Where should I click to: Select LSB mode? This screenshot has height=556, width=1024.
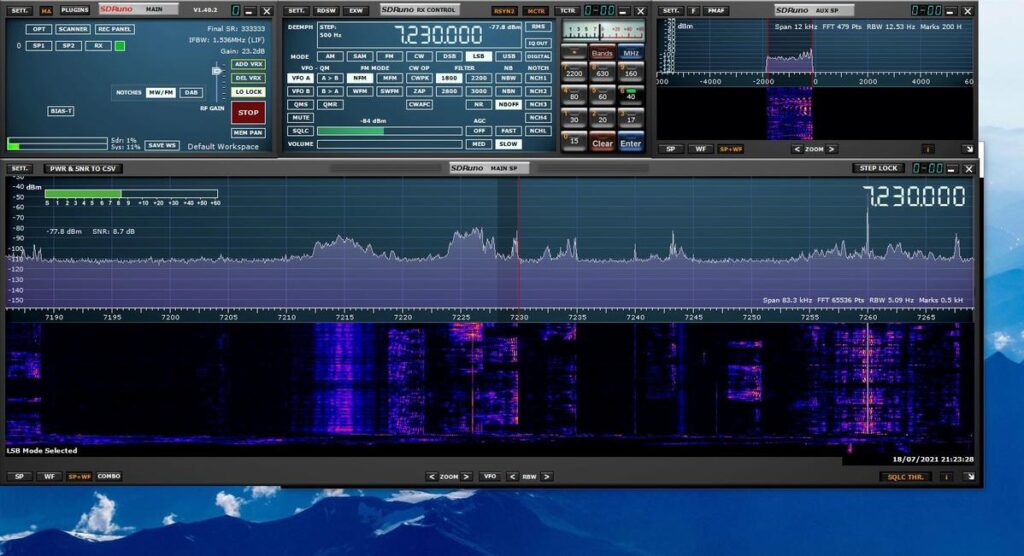(x=479, y=56)
